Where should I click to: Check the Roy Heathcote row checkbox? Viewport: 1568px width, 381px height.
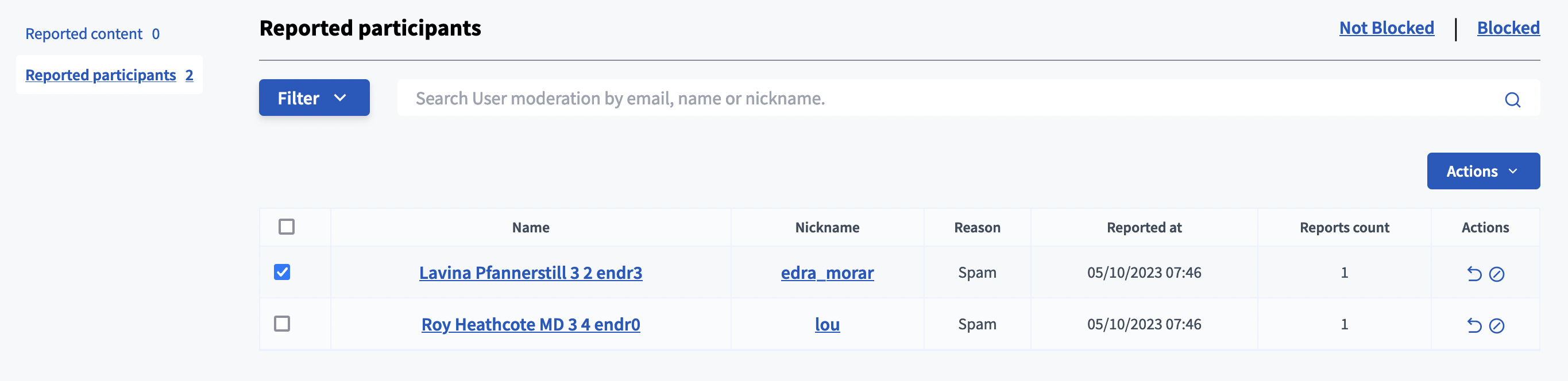(282, 324)
